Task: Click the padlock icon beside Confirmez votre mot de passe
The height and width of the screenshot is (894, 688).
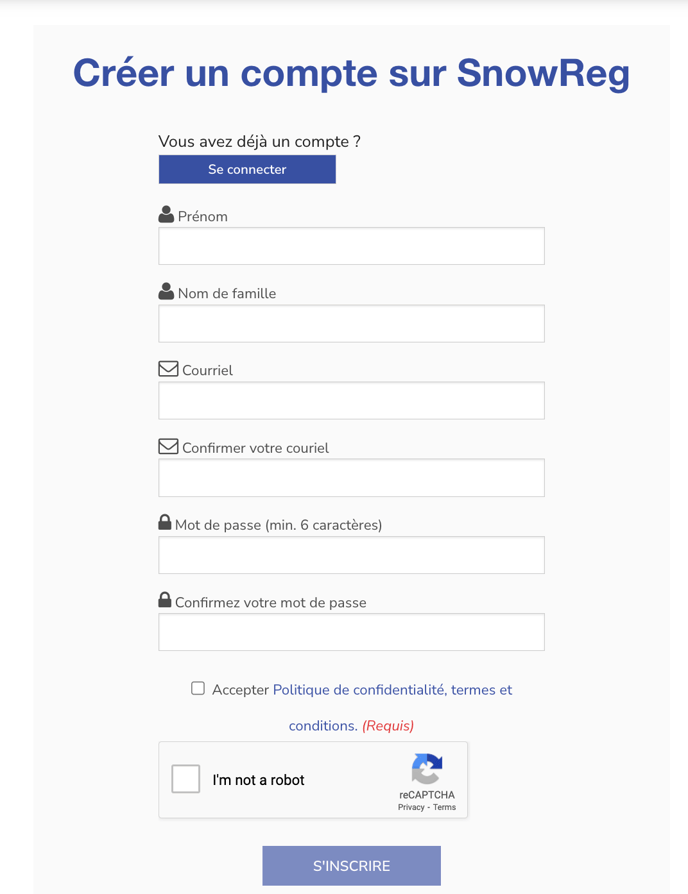Action: 165,600
